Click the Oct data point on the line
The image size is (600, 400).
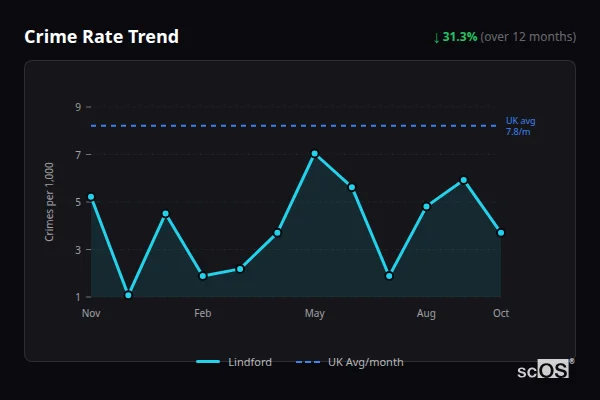(501, 232)
